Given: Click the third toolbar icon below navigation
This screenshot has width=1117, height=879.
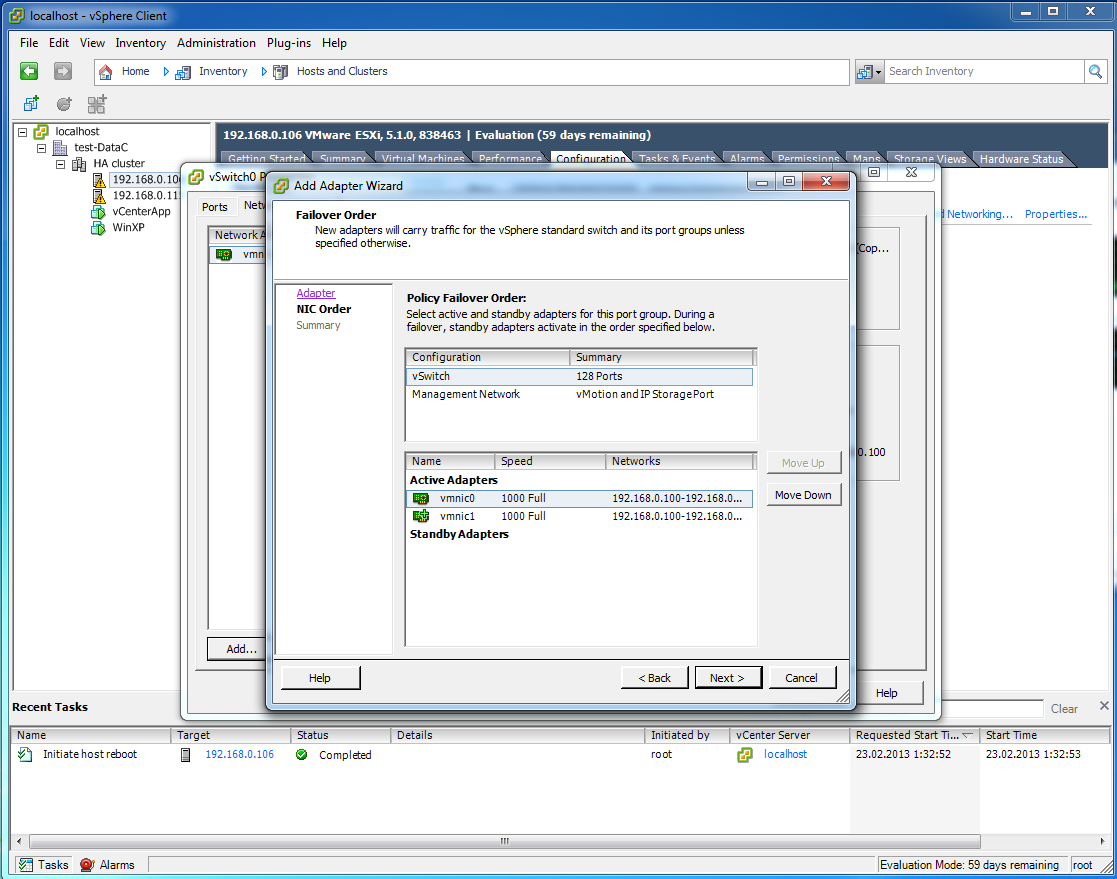Looking at the screenshot, I should 97,104.
